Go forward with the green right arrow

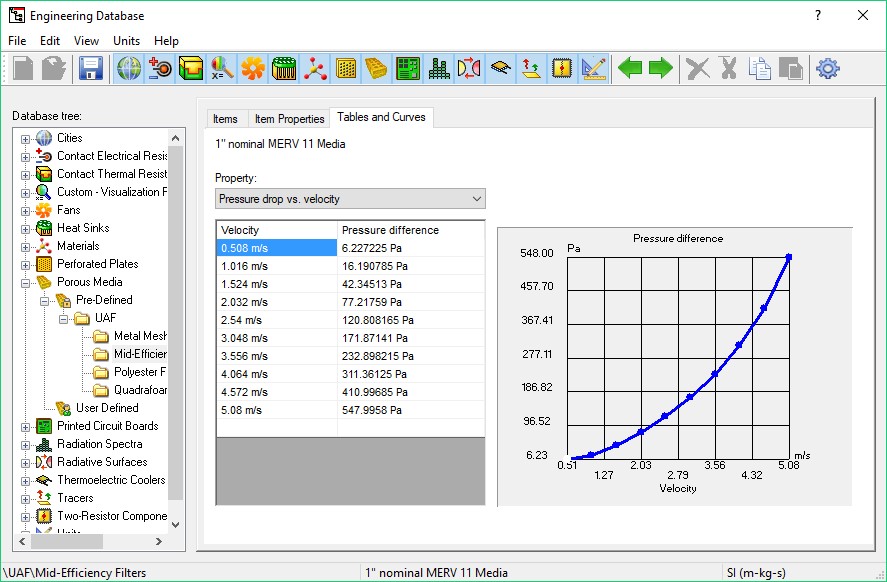pyautogui.click(x=660, y=68)
